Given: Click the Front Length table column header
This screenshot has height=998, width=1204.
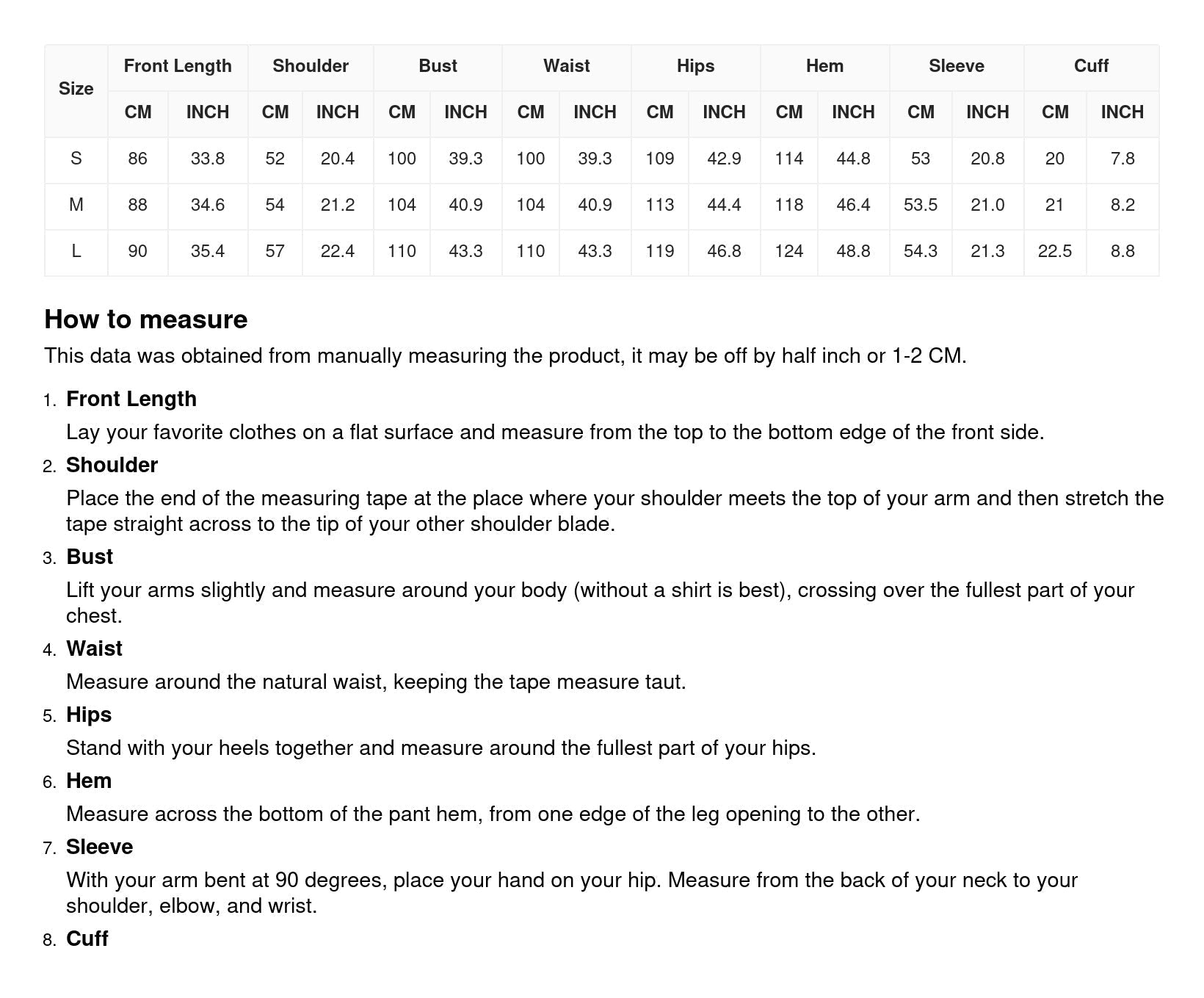Looking at the screenshot, I should [x=178, y=66].
